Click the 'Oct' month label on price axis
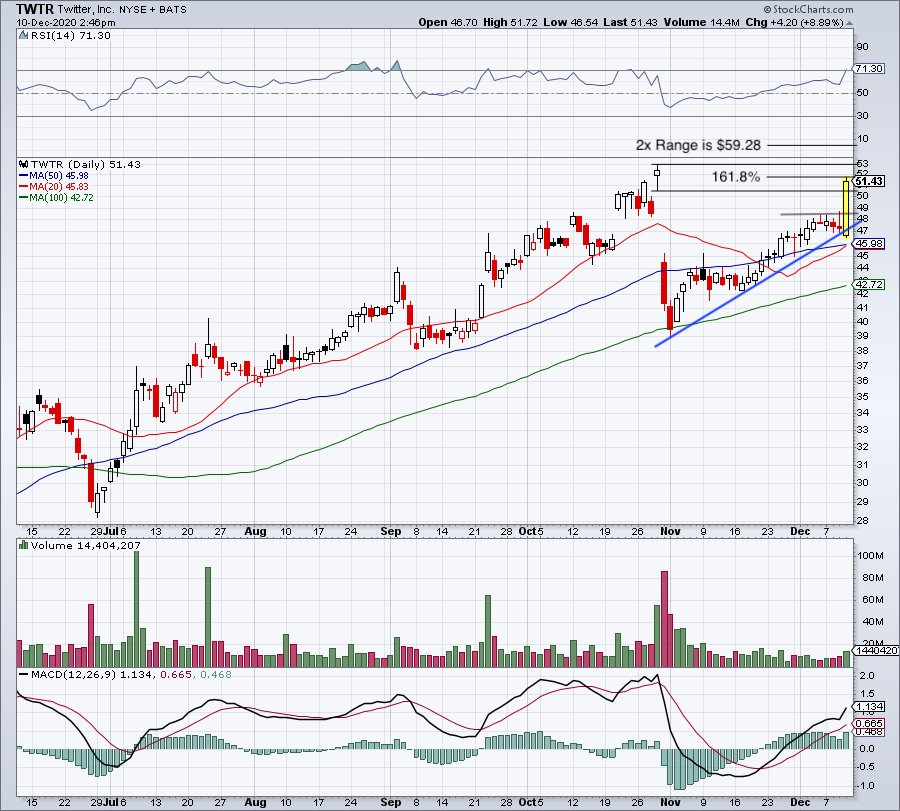The height and width of the screenshot is (811, 900). pyautogui.click(x=527, y=531)
